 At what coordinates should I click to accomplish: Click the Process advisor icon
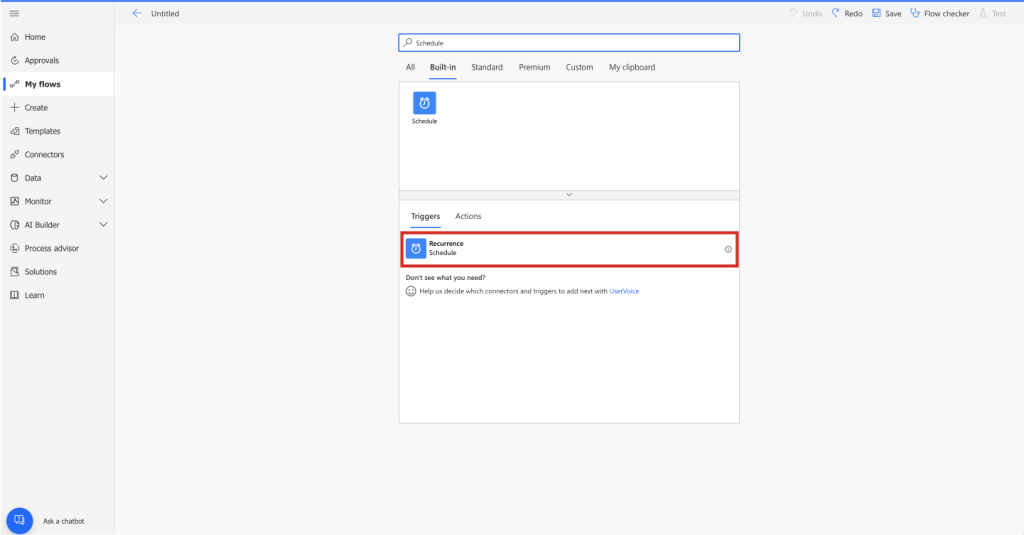[14, 248]
